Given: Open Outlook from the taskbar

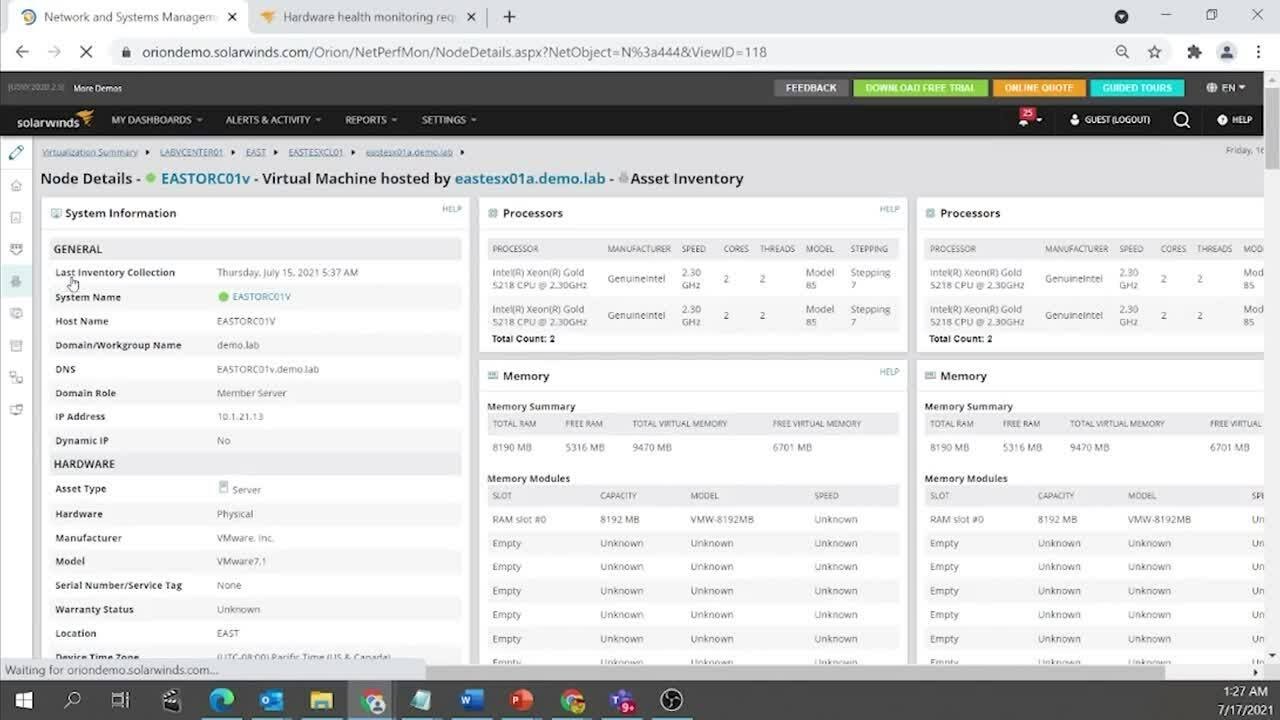Looking at the screenshot, I should click(x=271, y=700).
